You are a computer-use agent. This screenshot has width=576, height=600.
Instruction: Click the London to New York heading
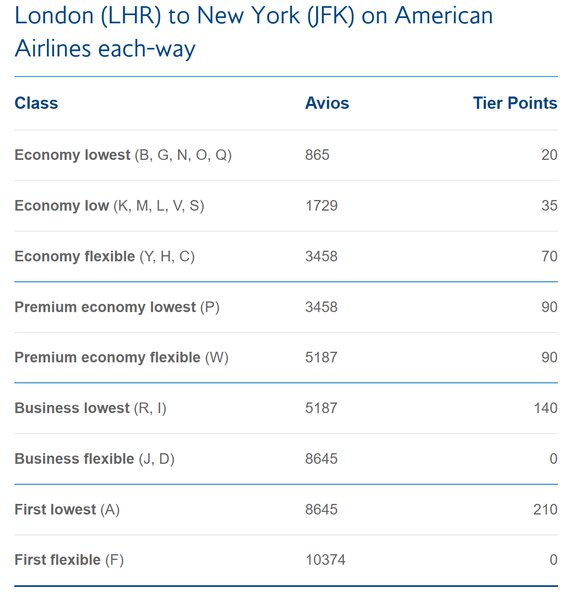(x=254, y=32)
